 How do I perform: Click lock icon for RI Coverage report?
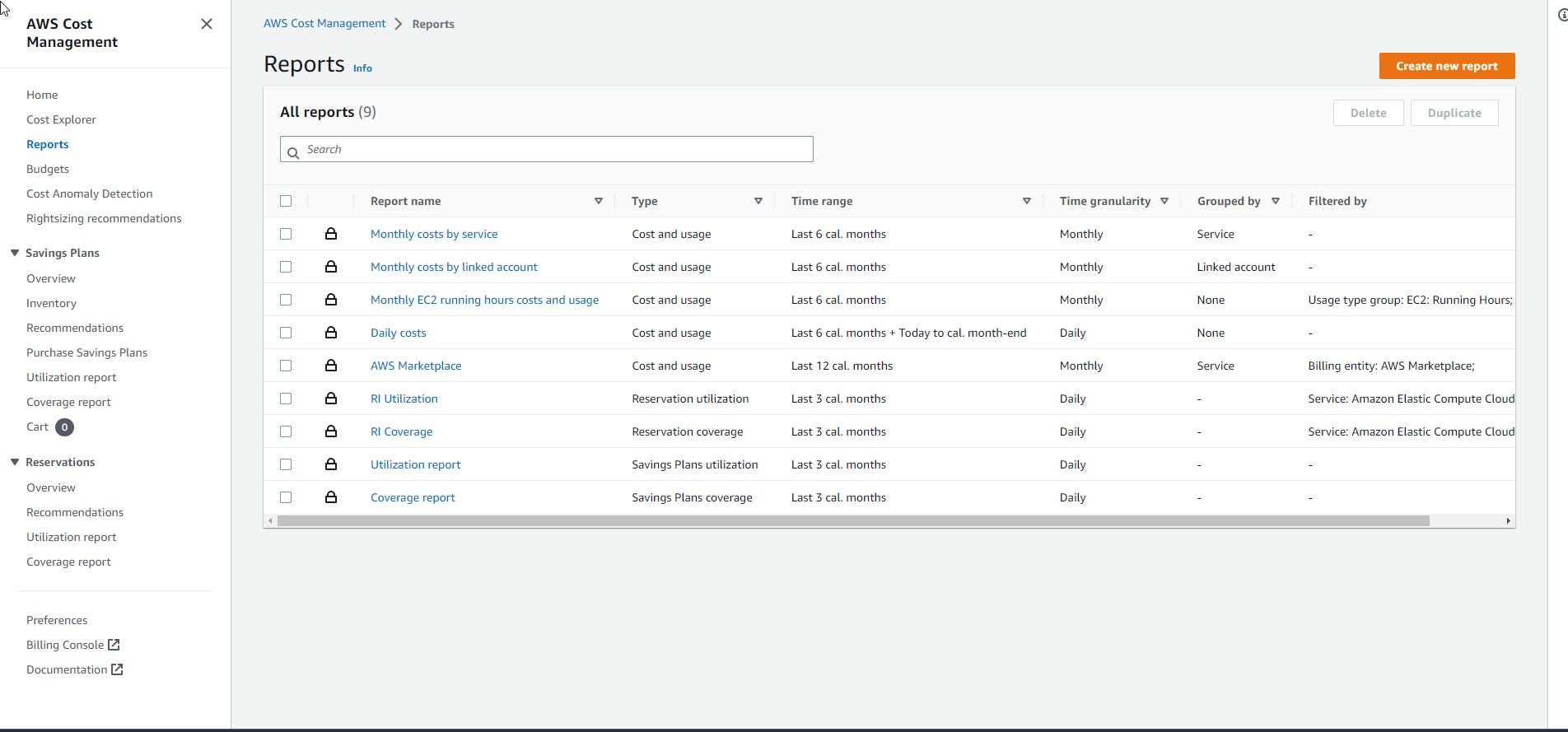331,431
